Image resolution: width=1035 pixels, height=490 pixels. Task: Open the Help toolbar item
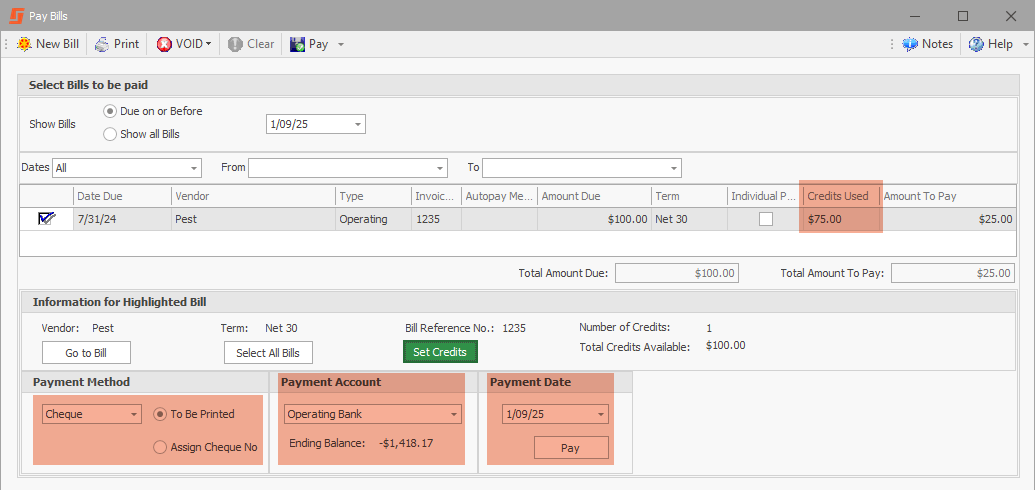pos(976,44)
